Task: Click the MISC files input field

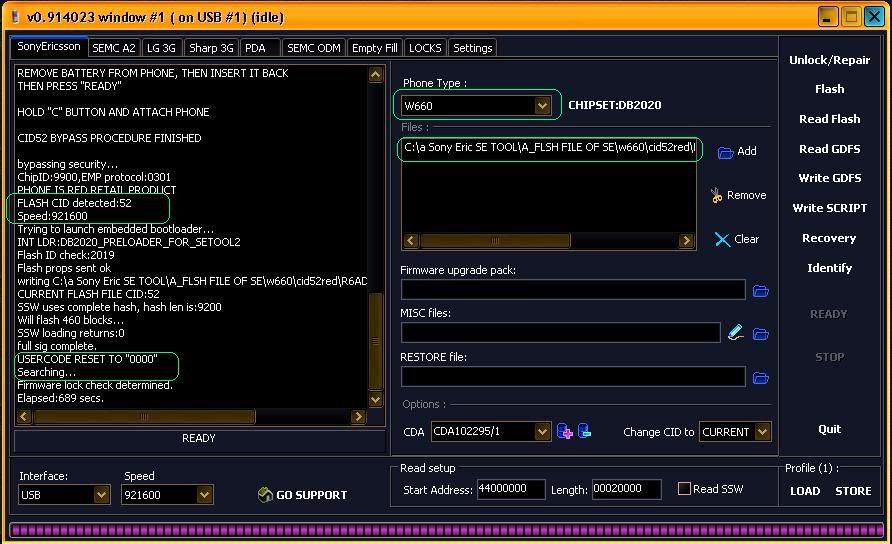Action: tap(561, 332)
